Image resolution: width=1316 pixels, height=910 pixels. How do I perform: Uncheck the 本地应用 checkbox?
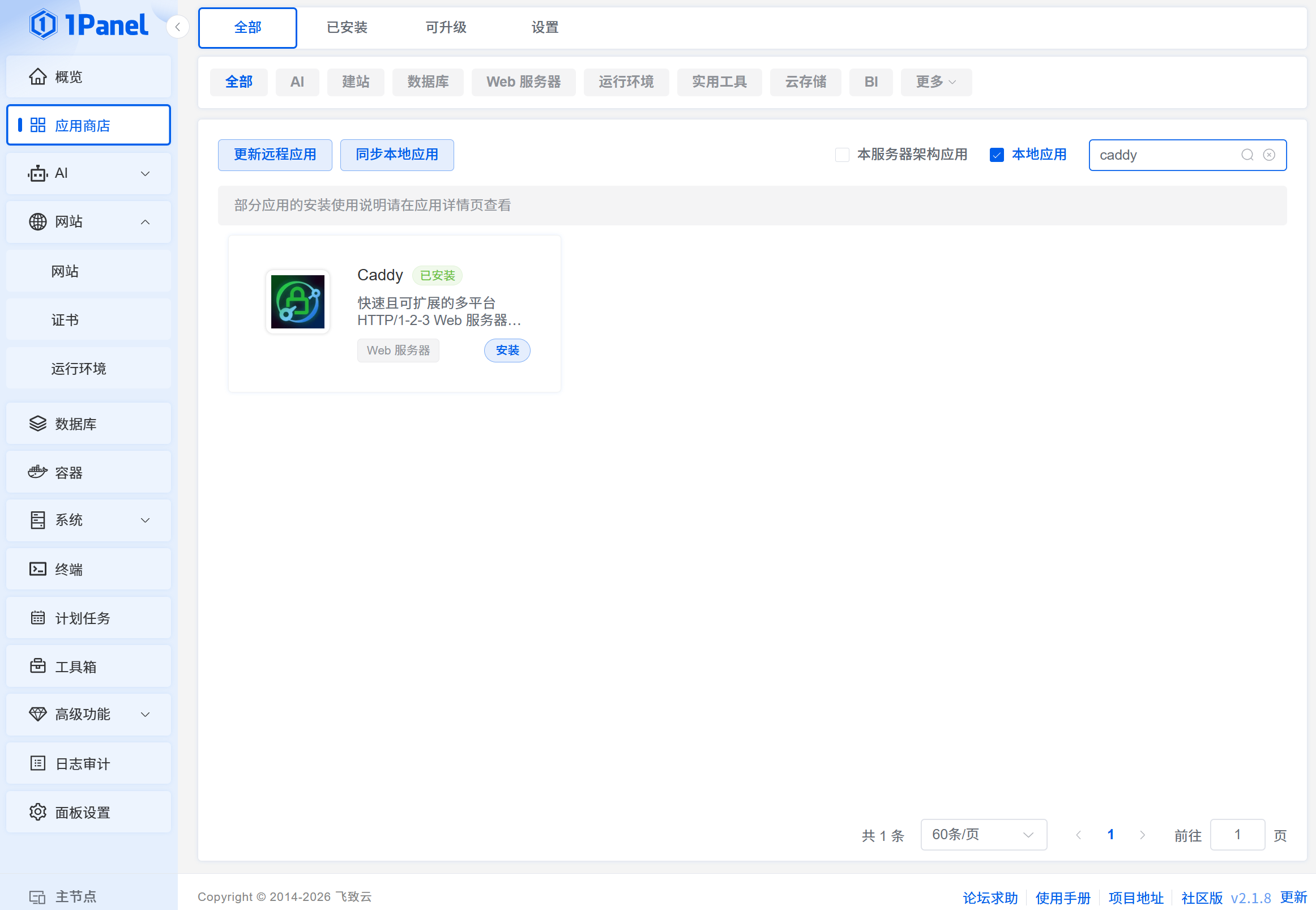click(996, 155)
